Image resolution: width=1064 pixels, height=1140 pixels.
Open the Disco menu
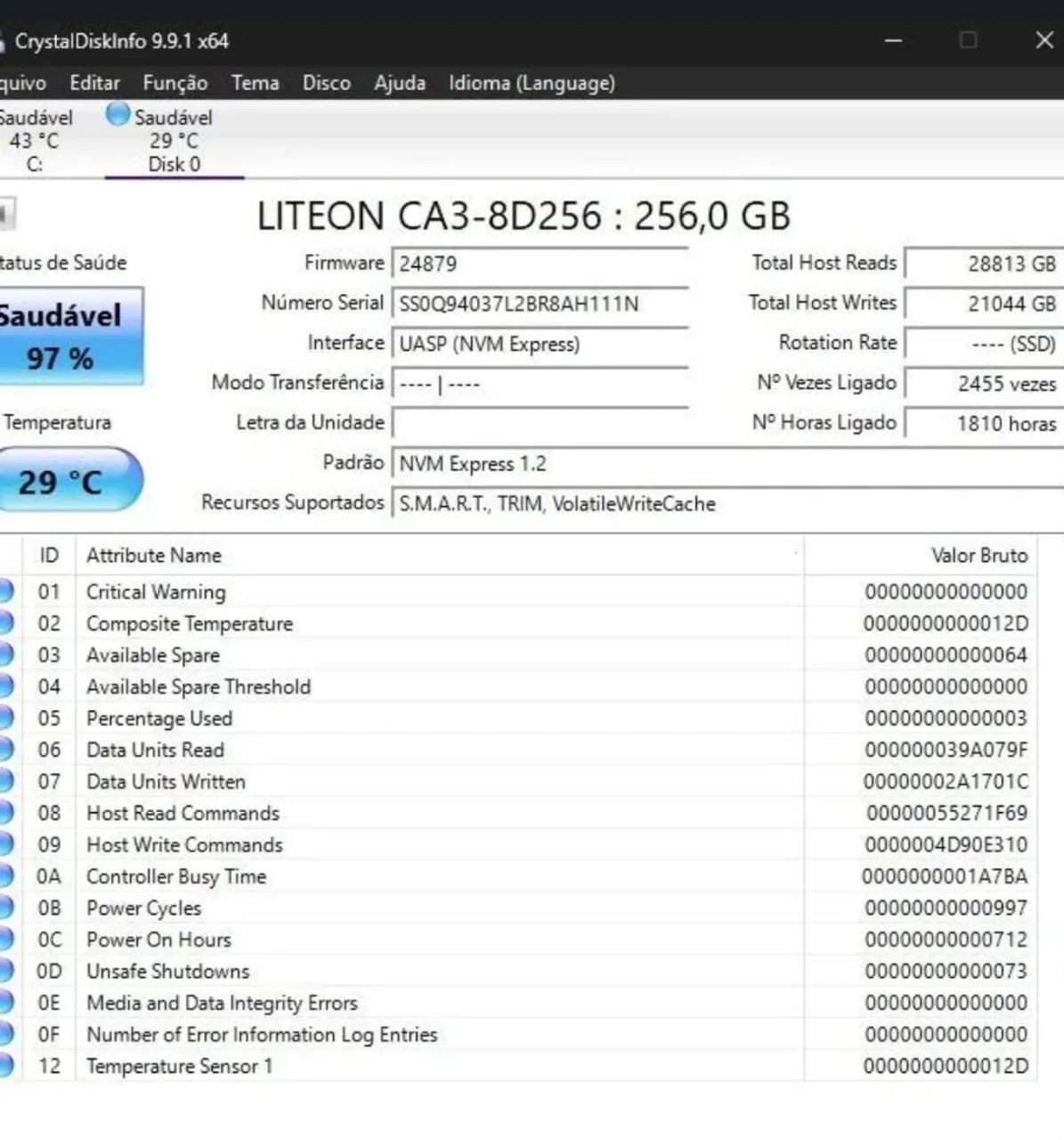click(x=327, y=83)
